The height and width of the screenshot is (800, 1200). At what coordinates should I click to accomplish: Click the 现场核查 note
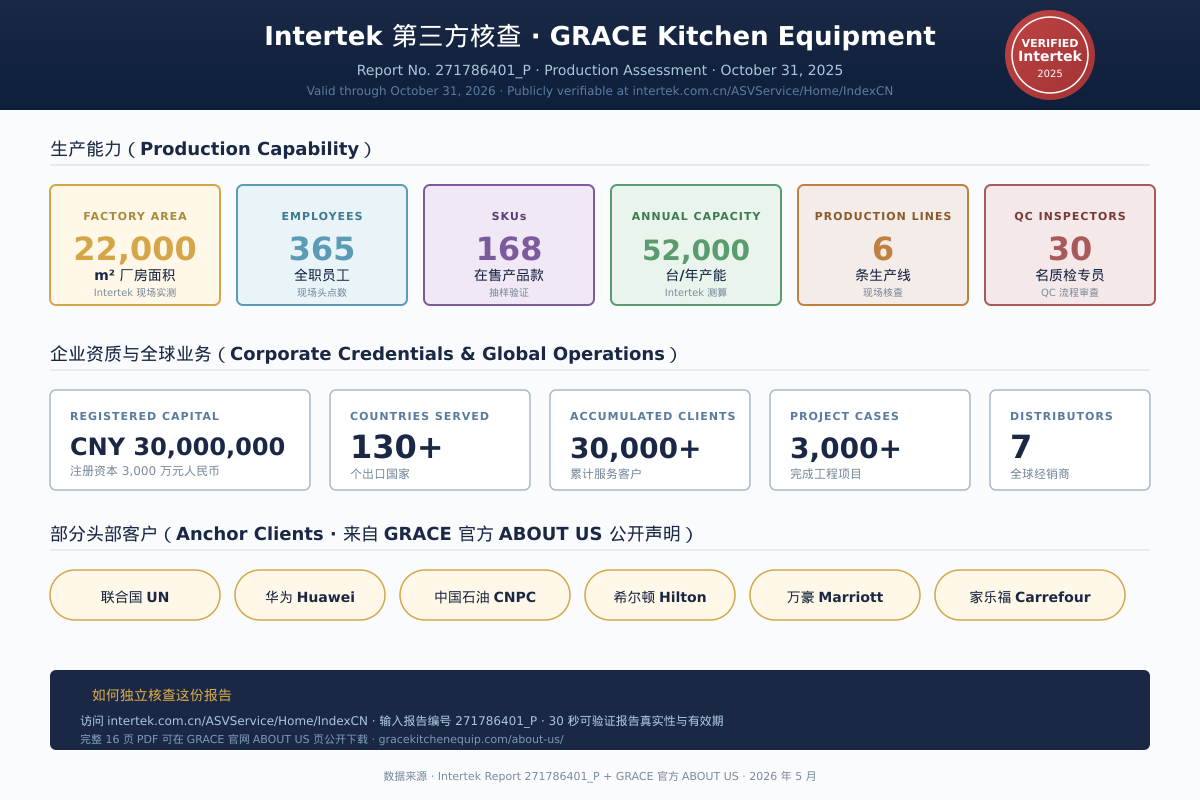click(883, 293)
